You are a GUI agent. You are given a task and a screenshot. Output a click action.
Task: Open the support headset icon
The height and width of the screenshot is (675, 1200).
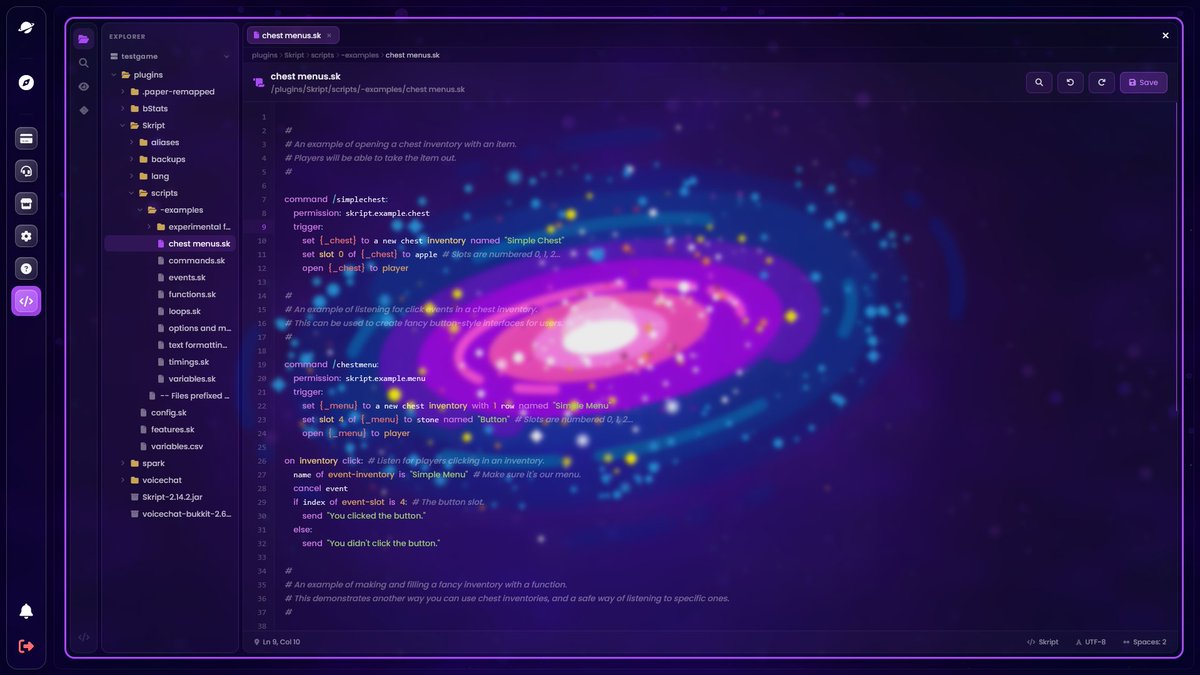[26, 171]
